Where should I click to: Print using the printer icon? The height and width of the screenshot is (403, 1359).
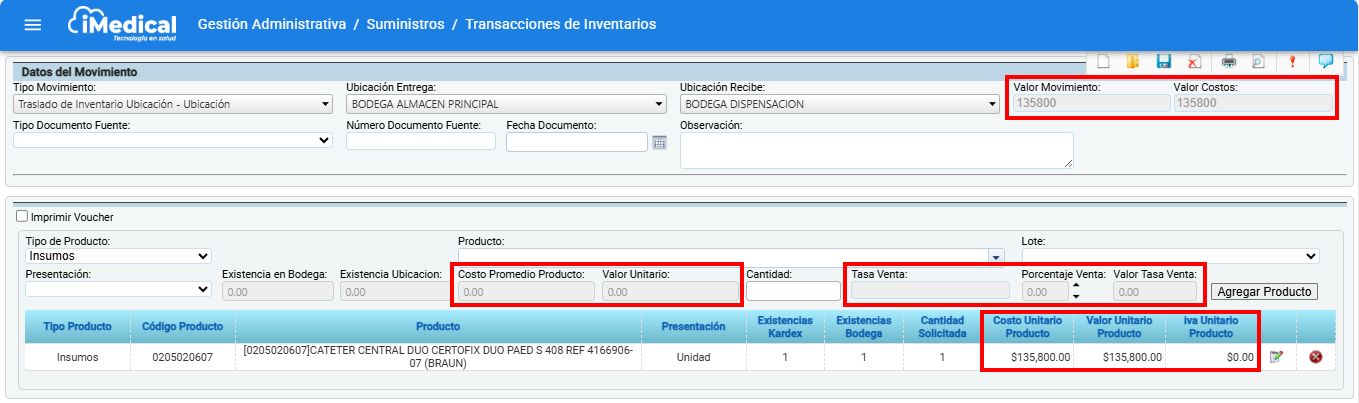click(1229, 62)
